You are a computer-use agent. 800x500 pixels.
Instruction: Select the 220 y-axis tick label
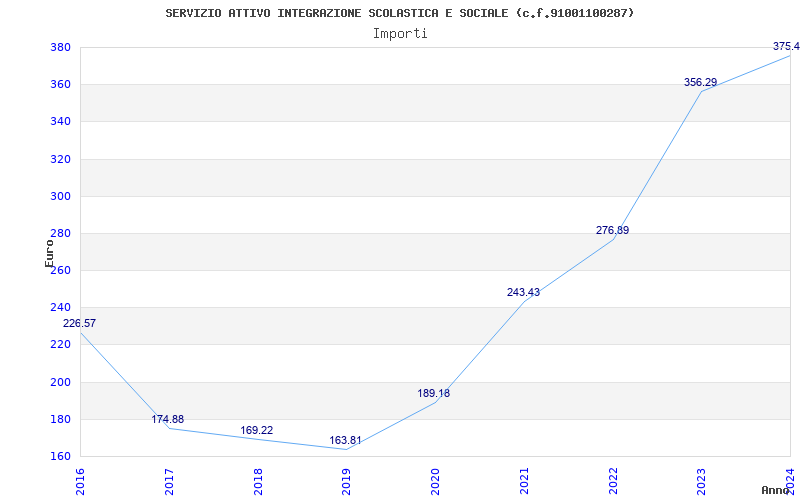[x=60, y=344]
